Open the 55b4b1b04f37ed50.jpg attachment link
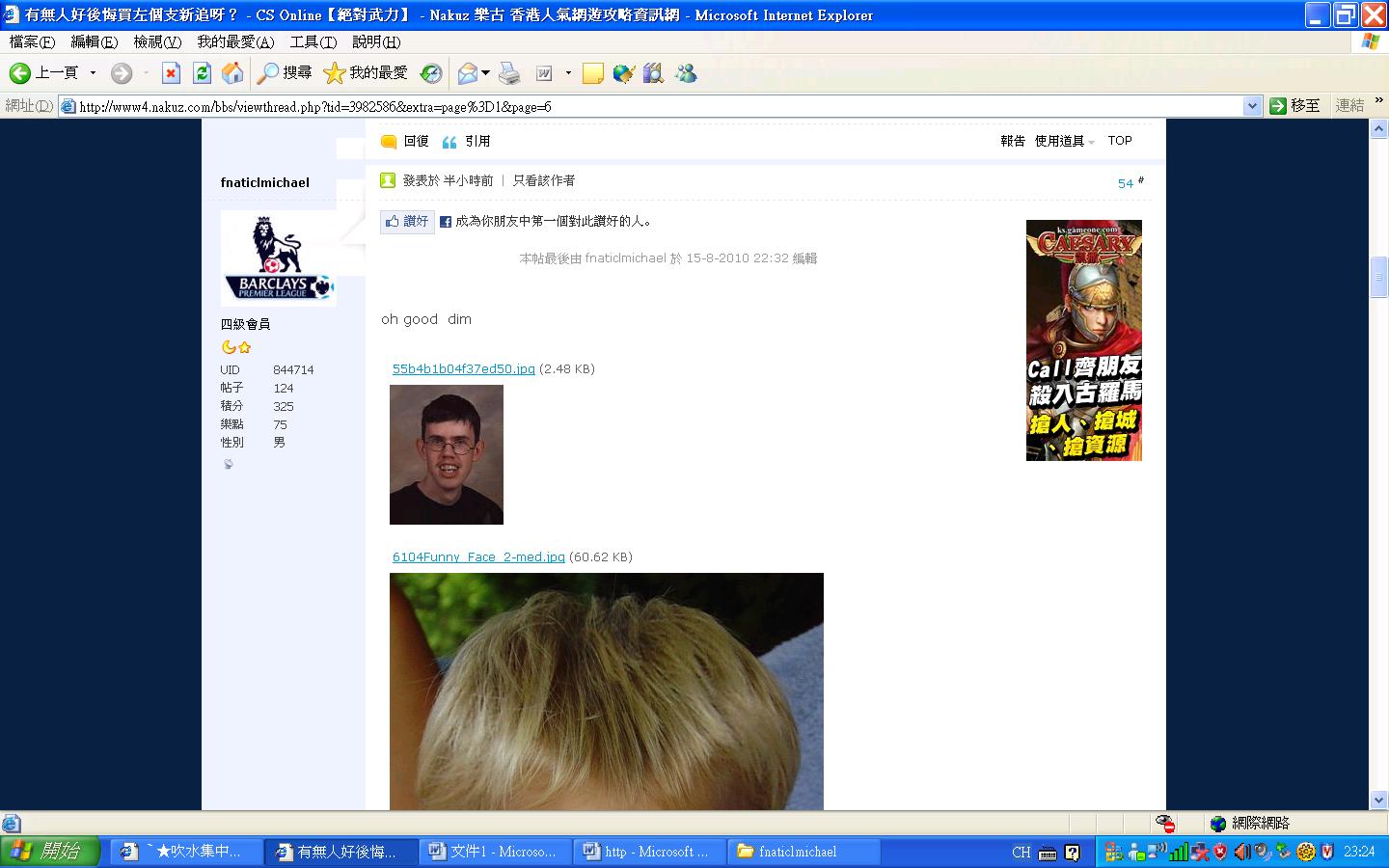1389x868 pixels. [x=463, y=368]
